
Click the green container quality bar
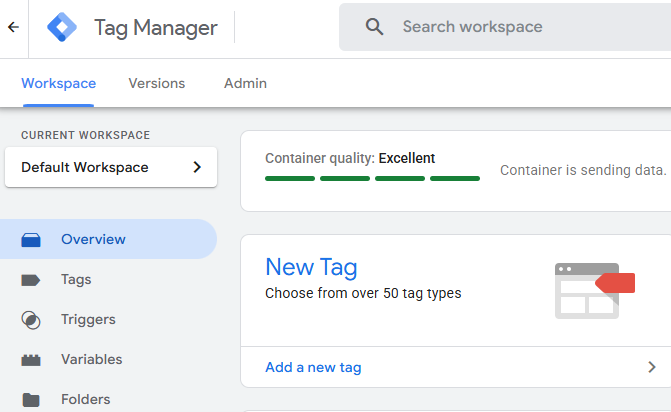pos(372,178)
